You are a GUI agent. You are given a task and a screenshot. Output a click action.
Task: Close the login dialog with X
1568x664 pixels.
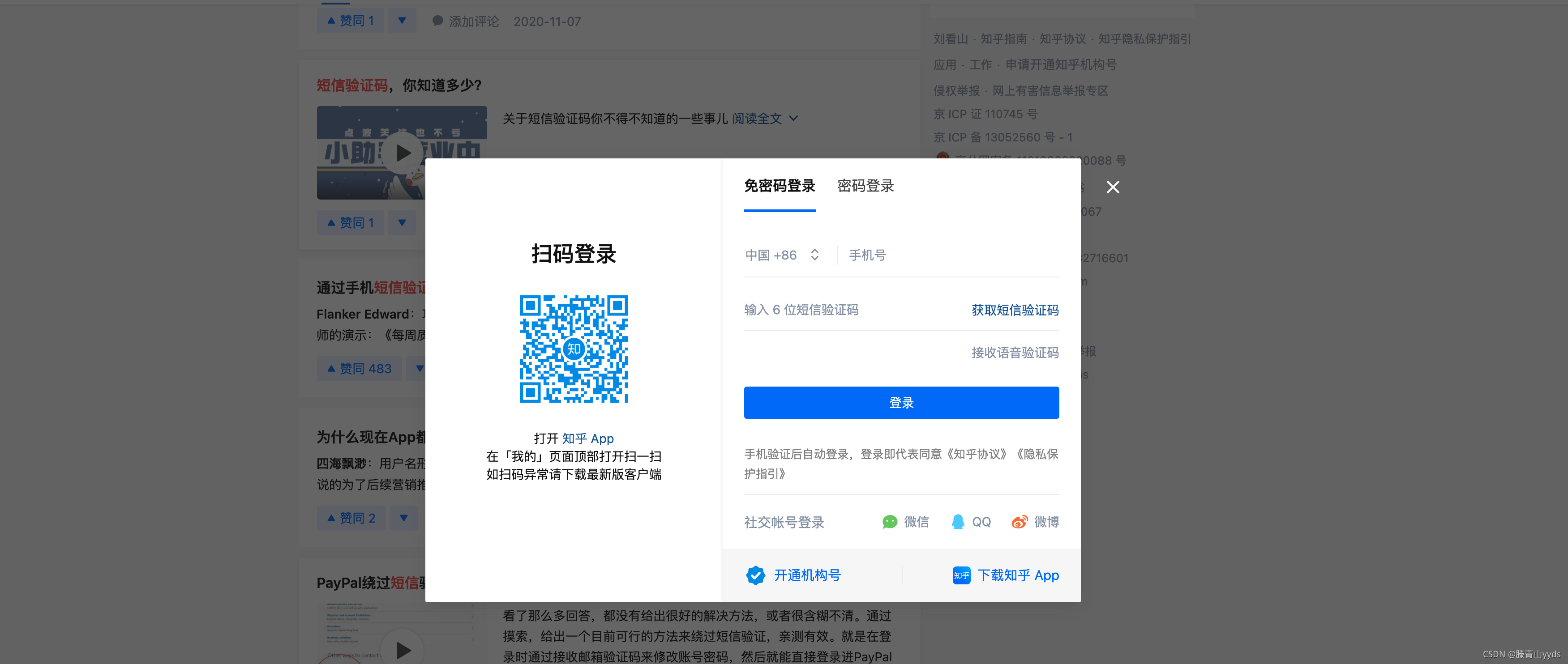point(1113,187)
